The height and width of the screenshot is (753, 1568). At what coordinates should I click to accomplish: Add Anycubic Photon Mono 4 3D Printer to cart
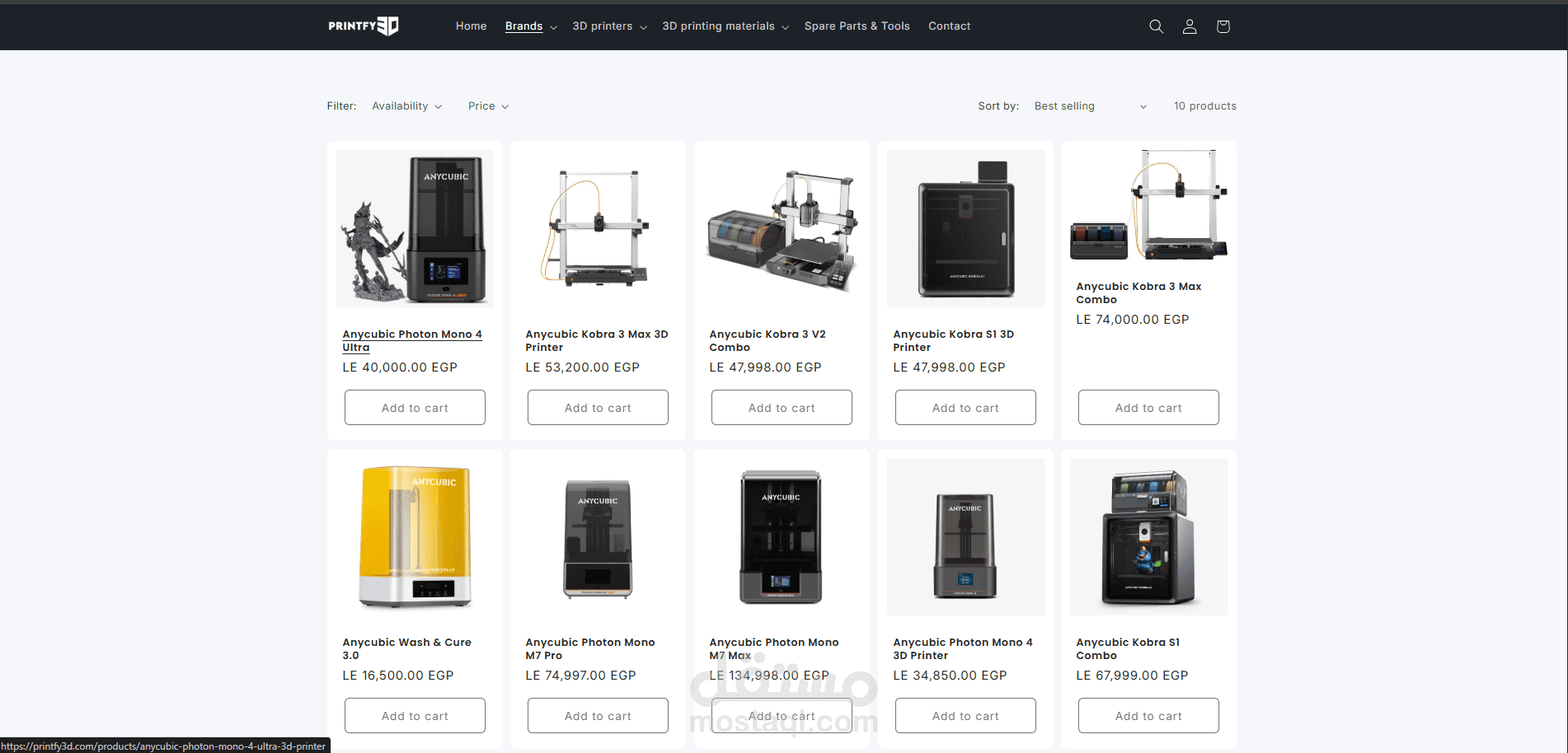pyautogui.click(x=965, y=716)
